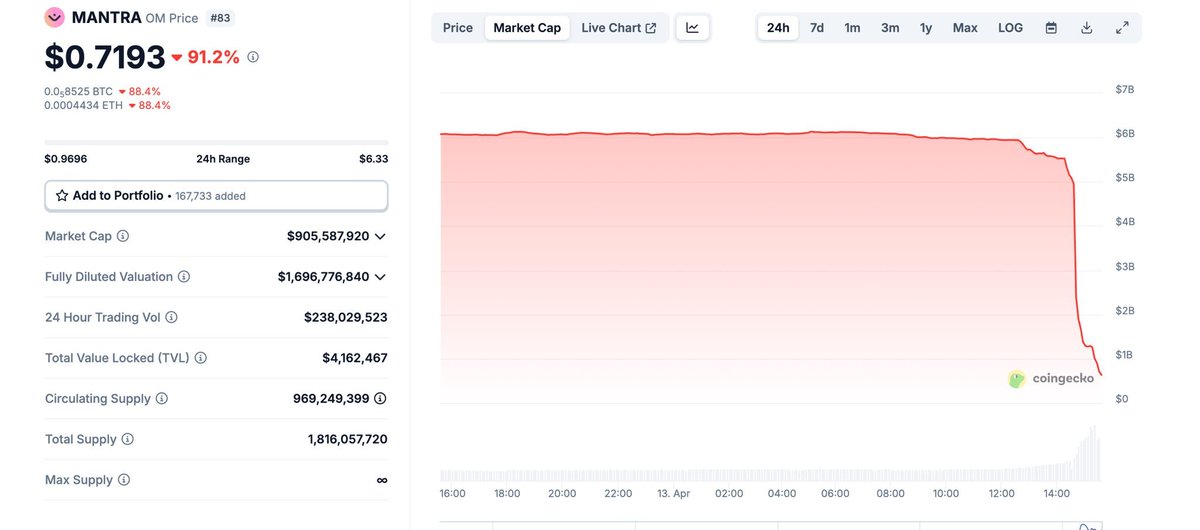Click the 24h Range price bar

tap(216, 142)
